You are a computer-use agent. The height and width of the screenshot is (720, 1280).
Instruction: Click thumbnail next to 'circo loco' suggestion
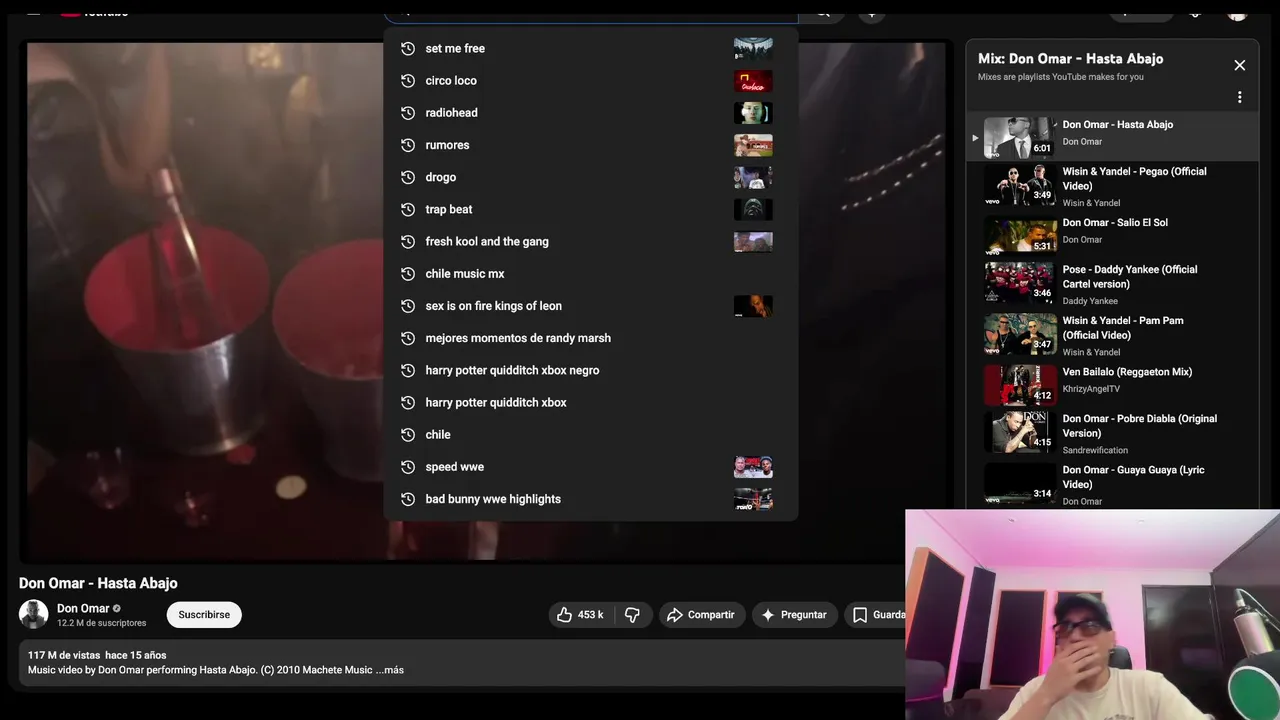click(x=753, y=80)
